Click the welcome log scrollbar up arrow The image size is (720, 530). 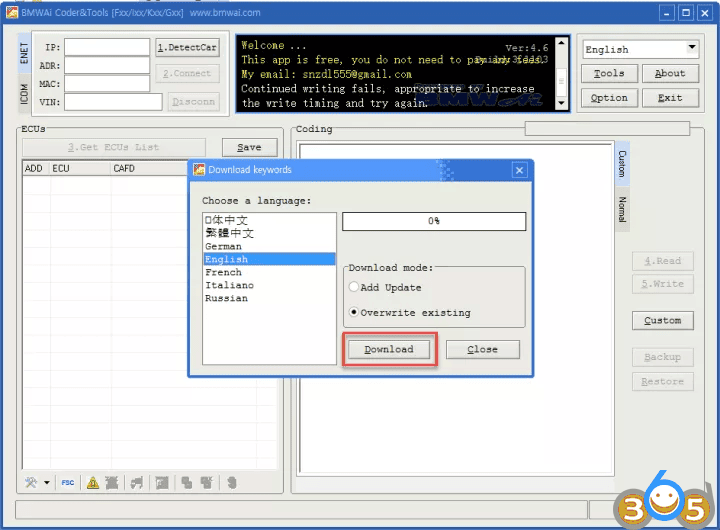(x=561, y=43)
